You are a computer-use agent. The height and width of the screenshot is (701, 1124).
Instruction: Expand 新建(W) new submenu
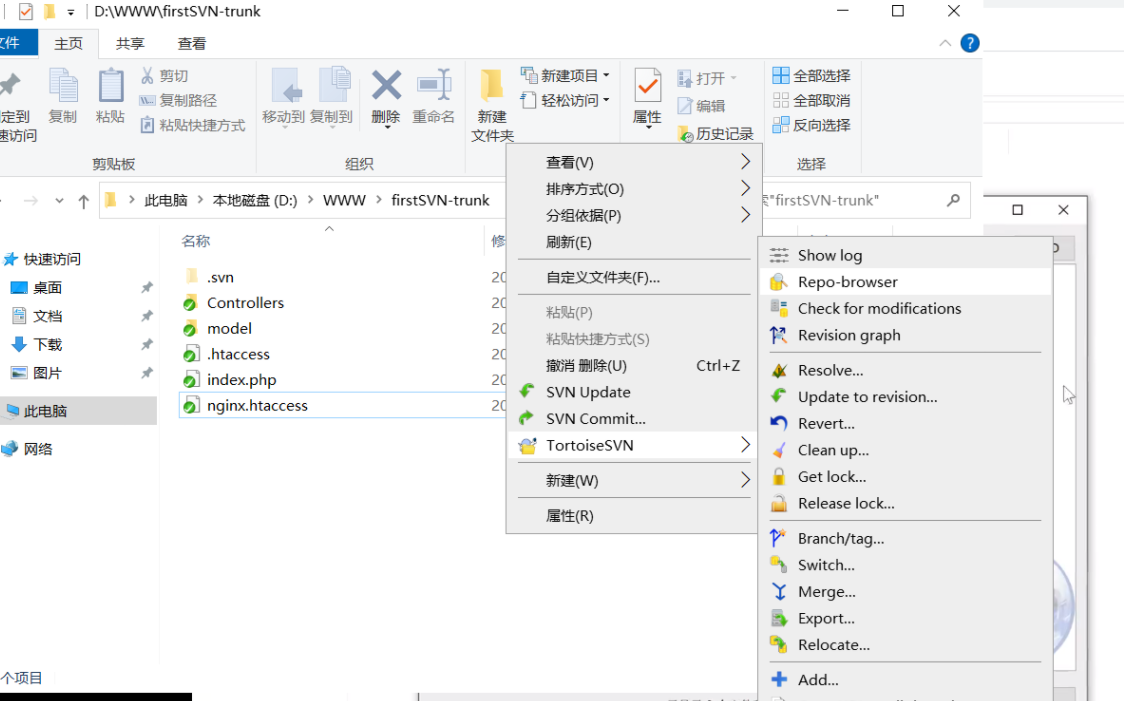tap(632, 480)
